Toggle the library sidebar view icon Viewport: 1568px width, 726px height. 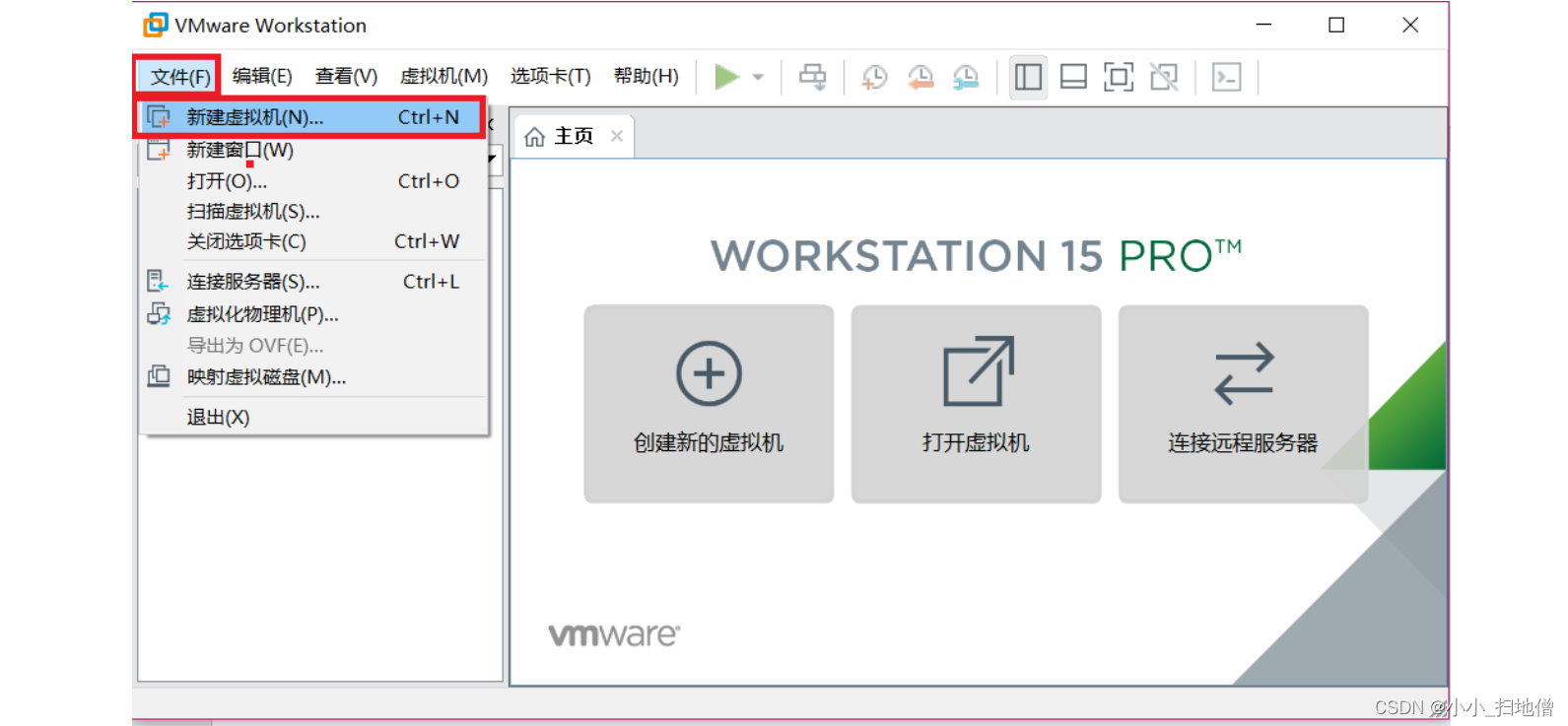(1028, 77)
